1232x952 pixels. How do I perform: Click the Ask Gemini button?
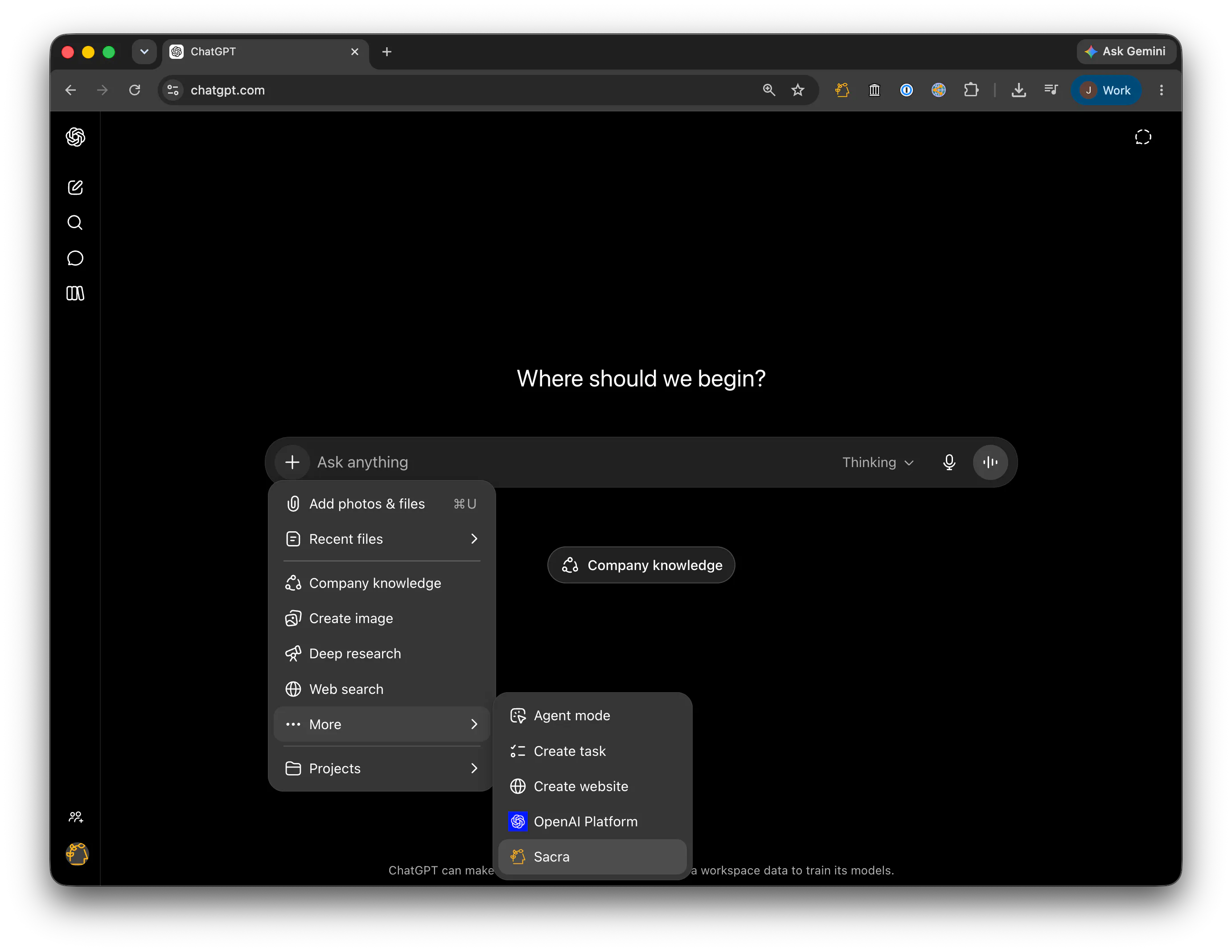pos(1125,51)
